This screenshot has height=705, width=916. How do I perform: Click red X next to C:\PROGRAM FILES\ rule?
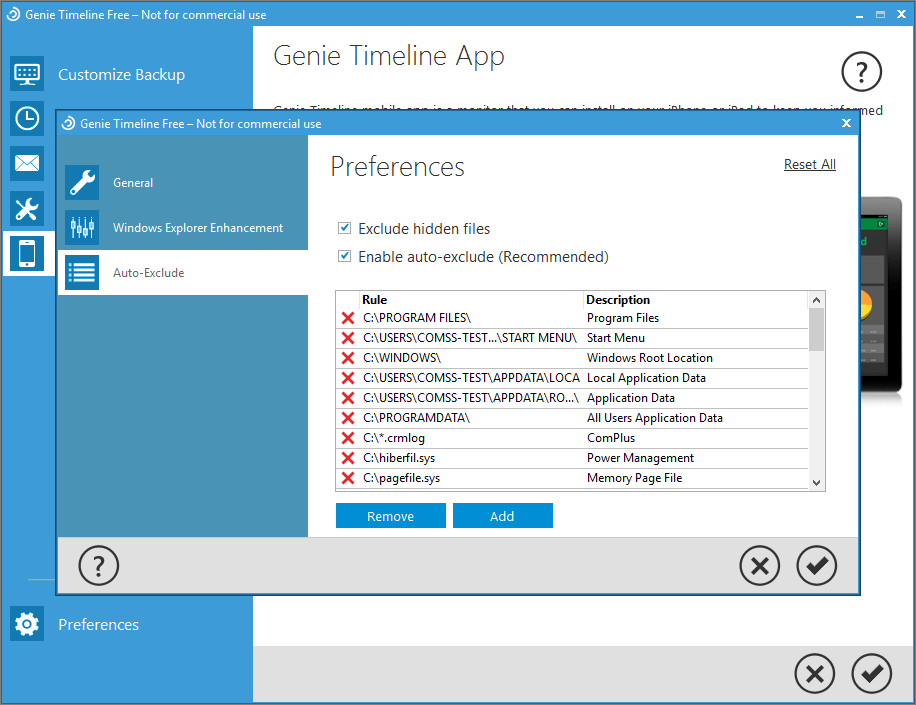click(348, 318)
